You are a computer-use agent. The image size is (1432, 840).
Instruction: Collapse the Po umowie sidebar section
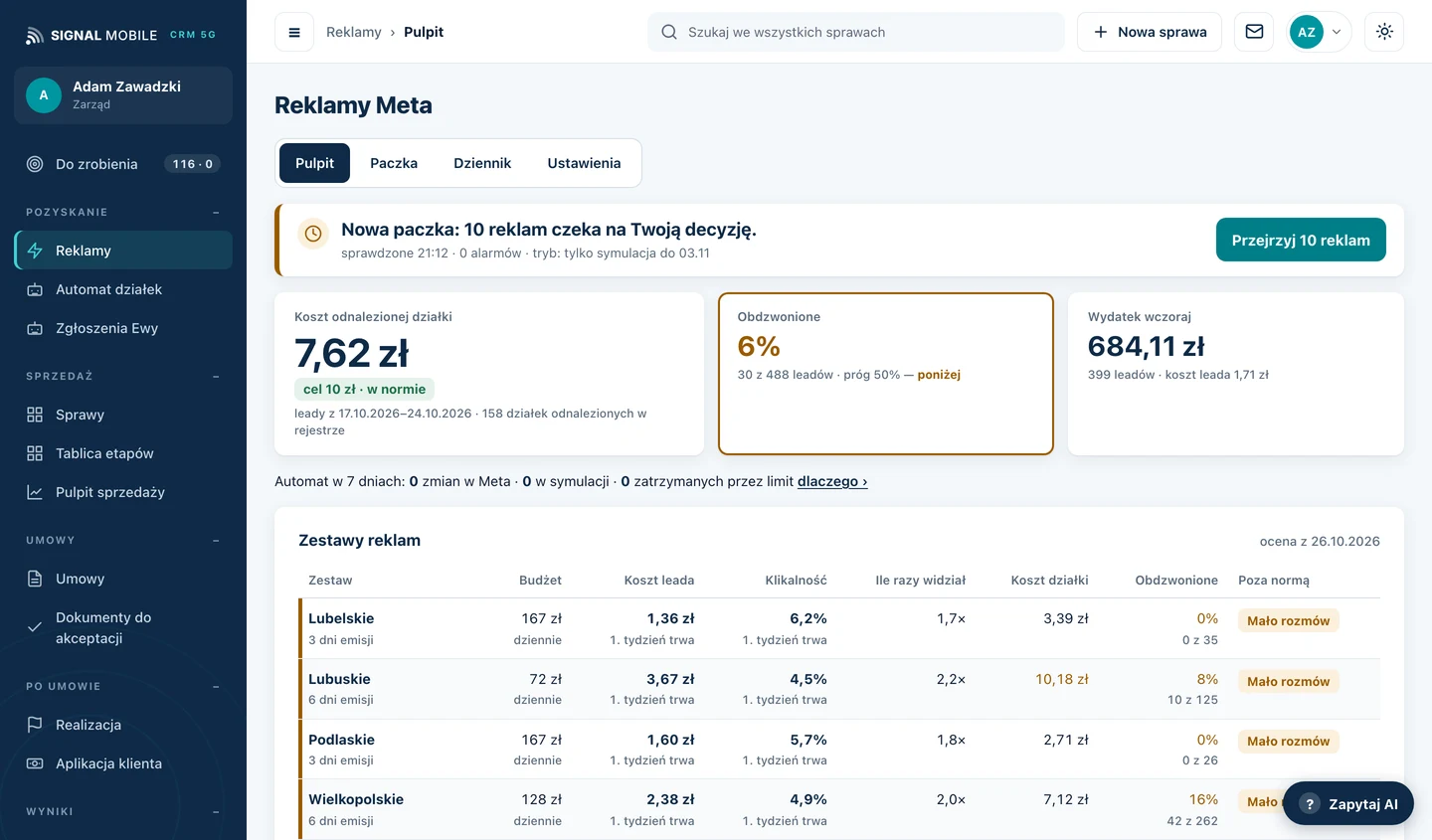point(216,686)
